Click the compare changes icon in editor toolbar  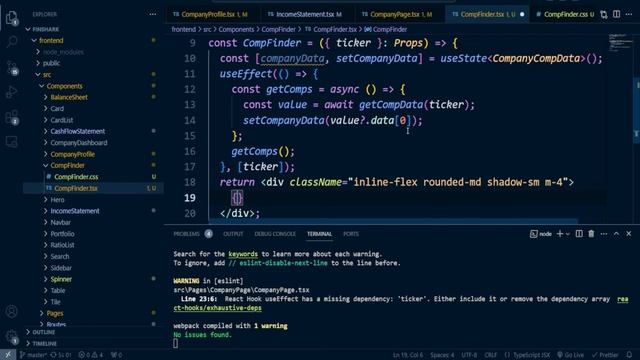[604, 14]
